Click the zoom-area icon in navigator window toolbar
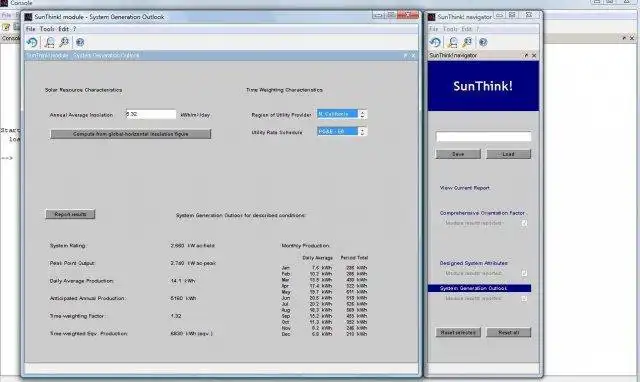 pos(452,42)
